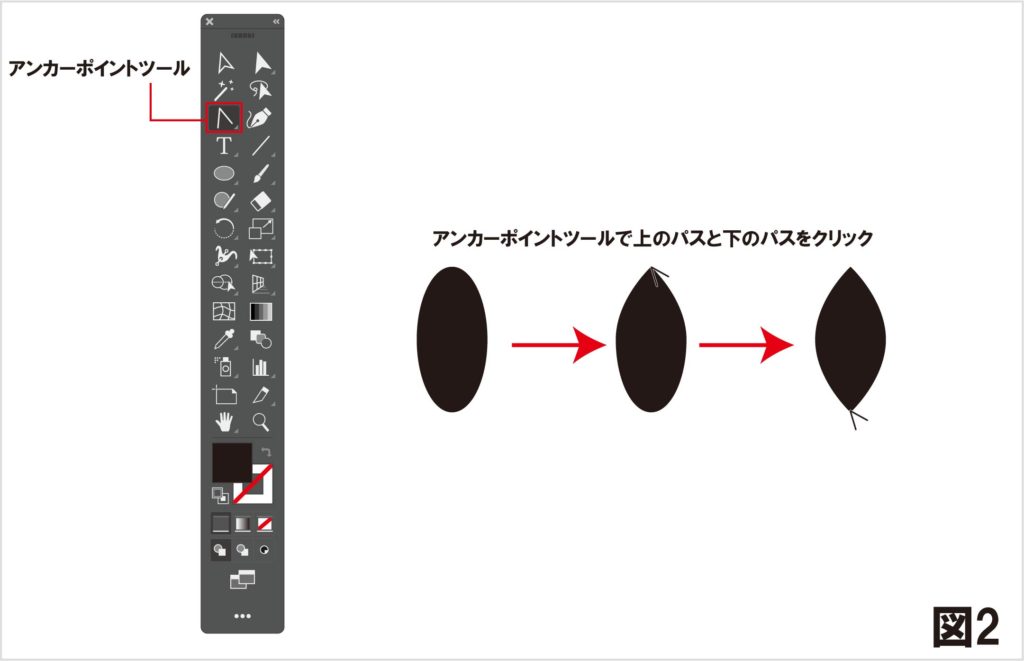This screenshot has height=661, width=1024.
Task: Select the Pen tool
Action: pos(260,118)
